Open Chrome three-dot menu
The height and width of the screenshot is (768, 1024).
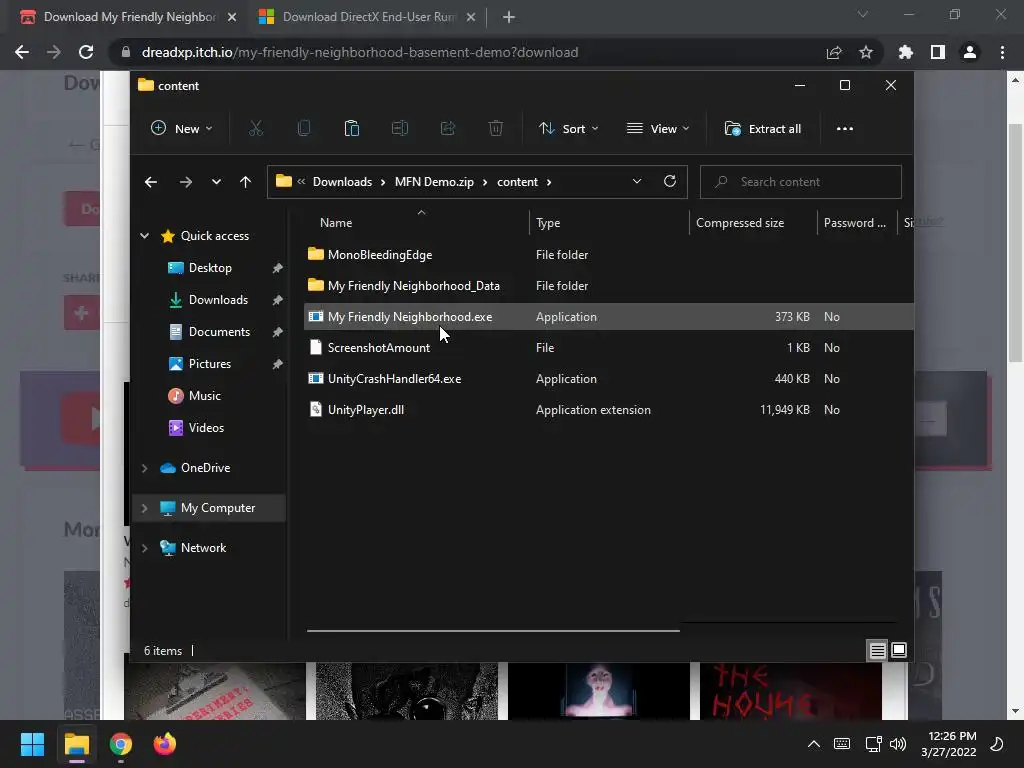click(x=1002, y=52)
